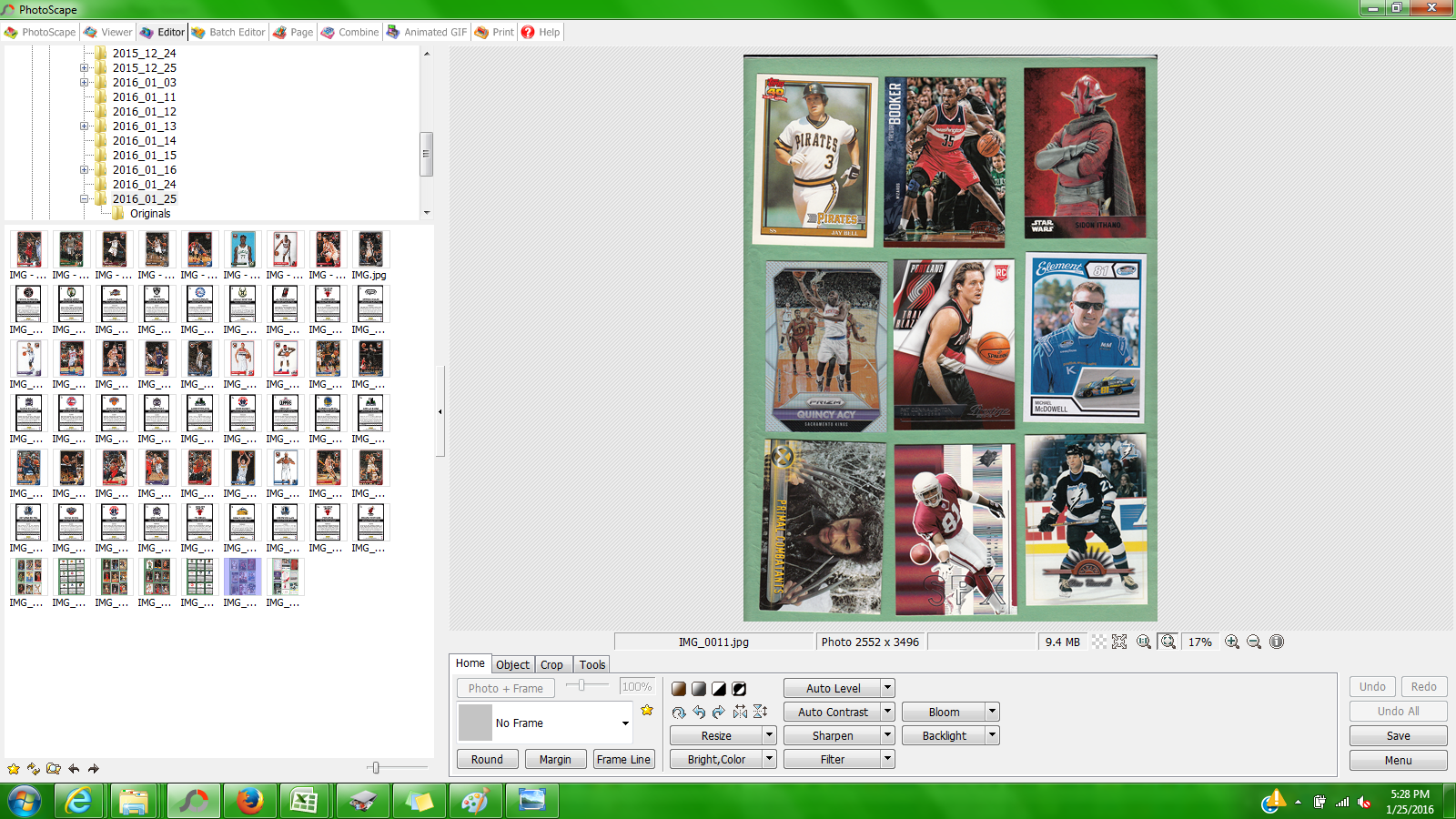The width and height of the screenshot is (1456, 819).
Task: Expand the 2016_01_13 folder node
Action: coord(84,126)
